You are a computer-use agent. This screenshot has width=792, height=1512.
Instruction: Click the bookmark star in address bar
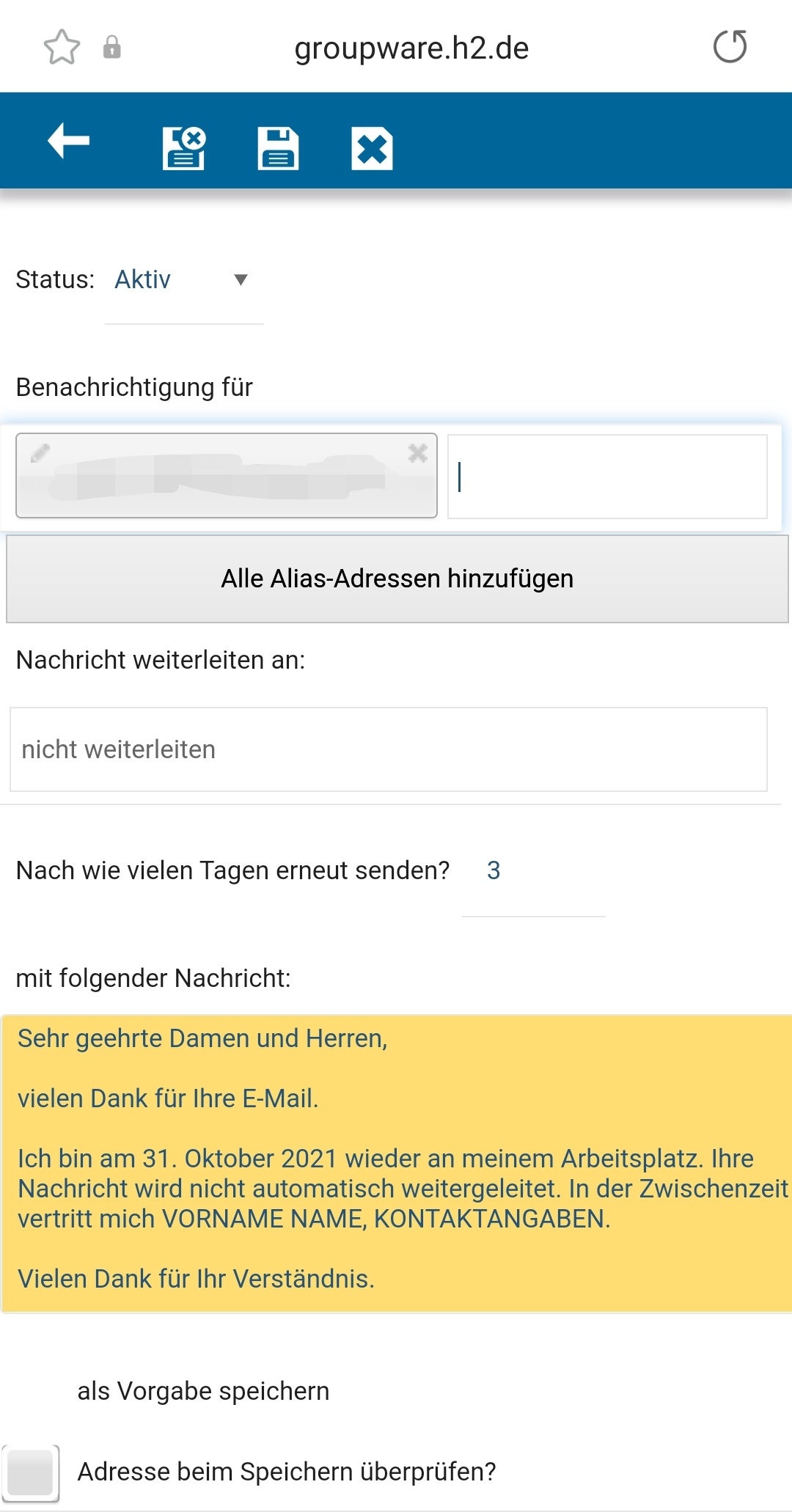(62, 48)
